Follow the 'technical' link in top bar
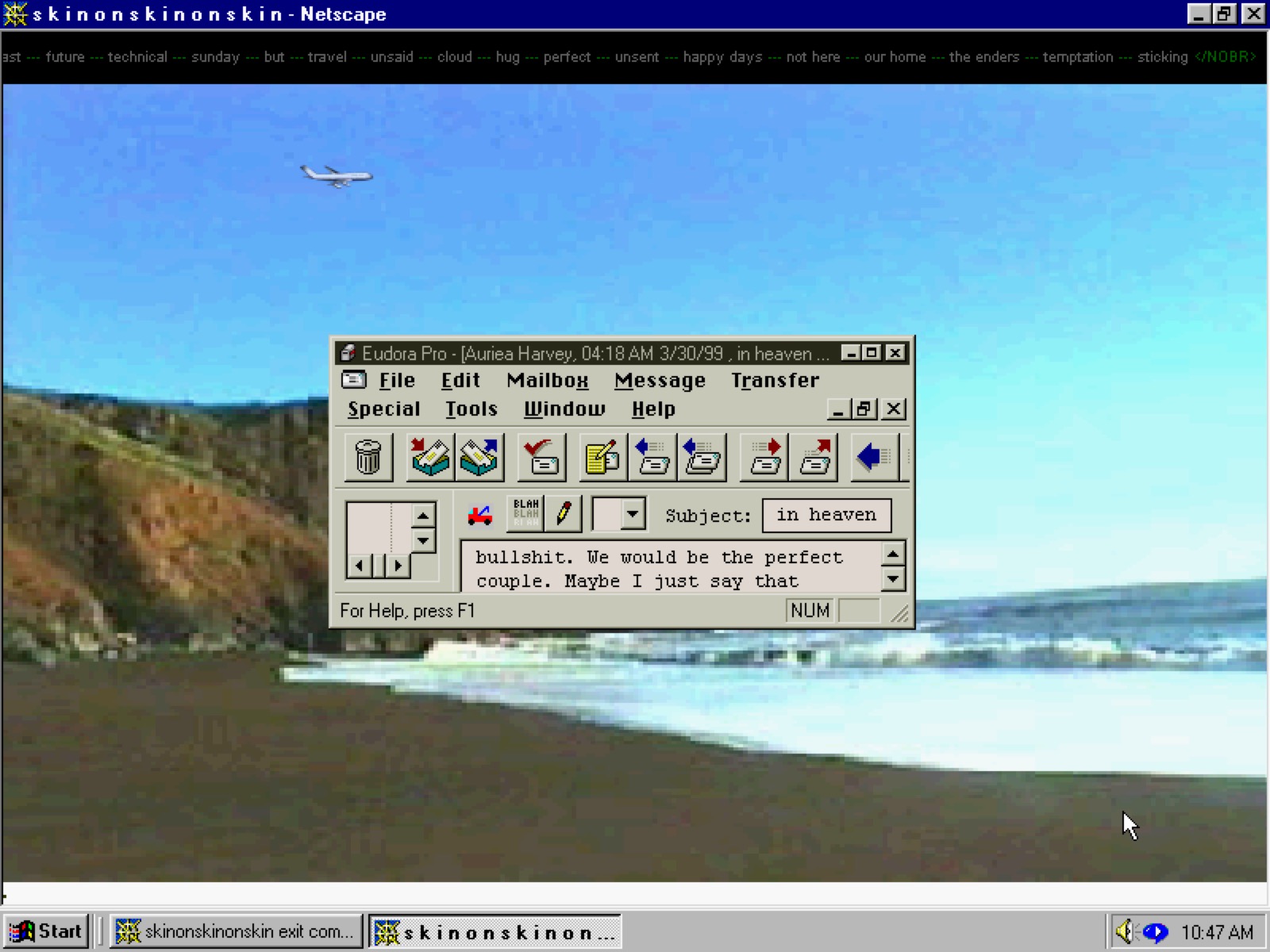The width and height of the screenshot is (1270, 952). [137, 57]
